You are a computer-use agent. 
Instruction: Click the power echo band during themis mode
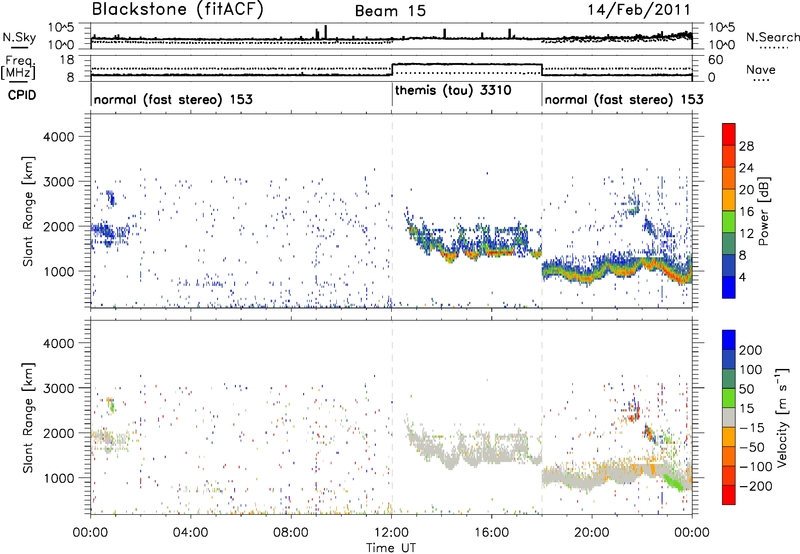coord(472,242)
